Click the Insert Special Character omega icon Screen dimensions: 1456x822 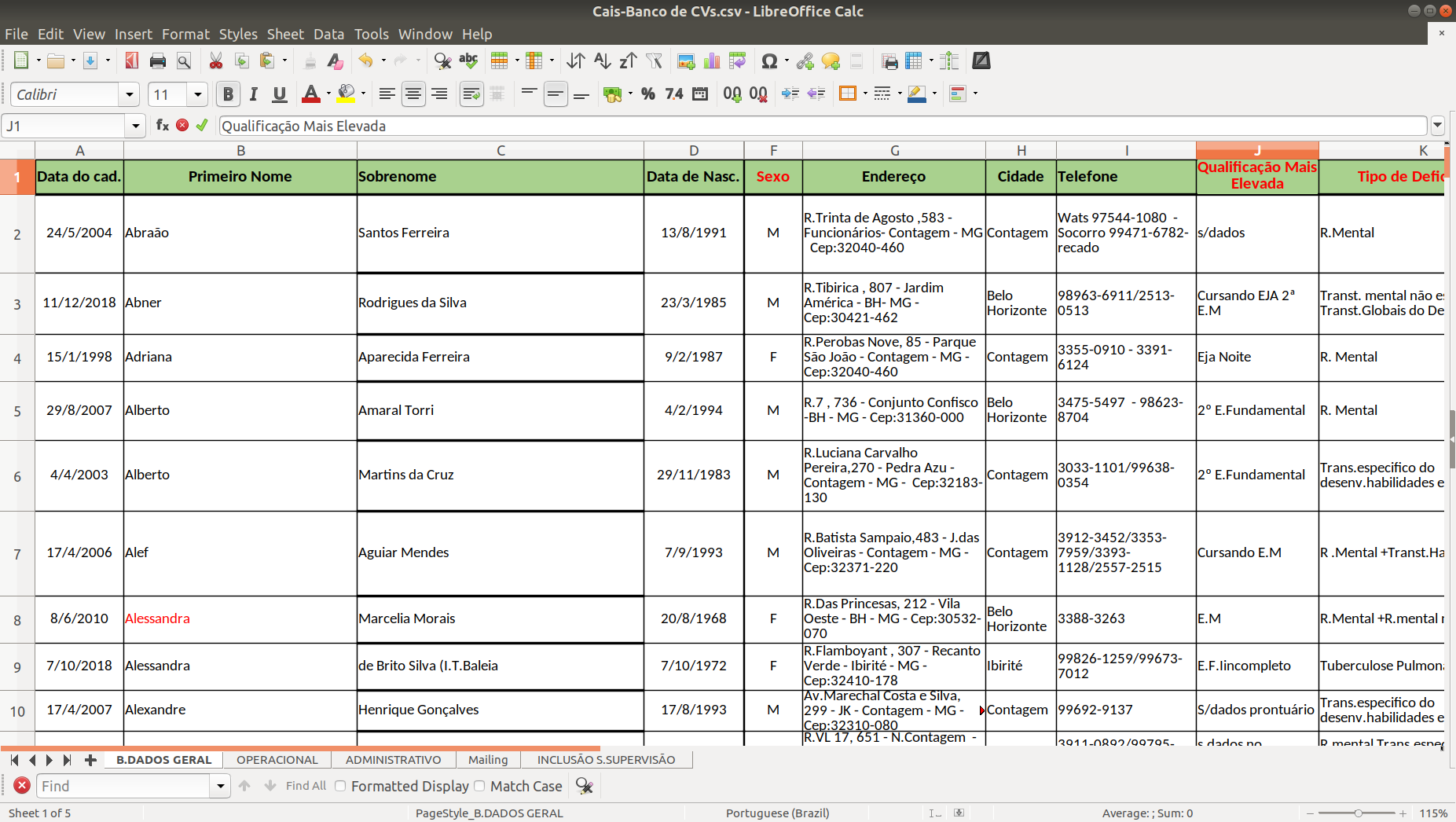click(x=769, y=61)
